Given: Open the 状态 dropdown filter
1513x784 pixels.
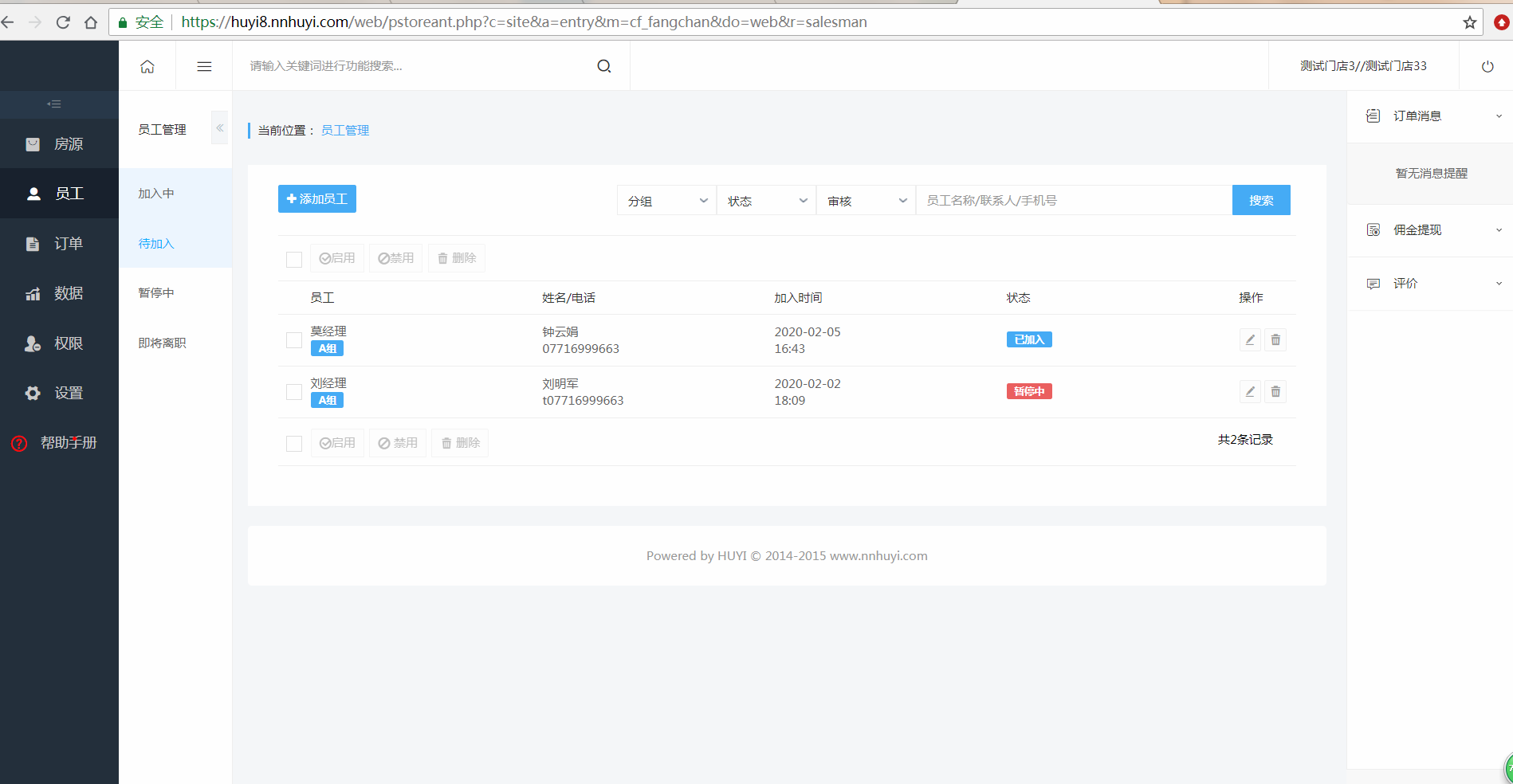Looking at the screenshot, I should coord(766,201).
